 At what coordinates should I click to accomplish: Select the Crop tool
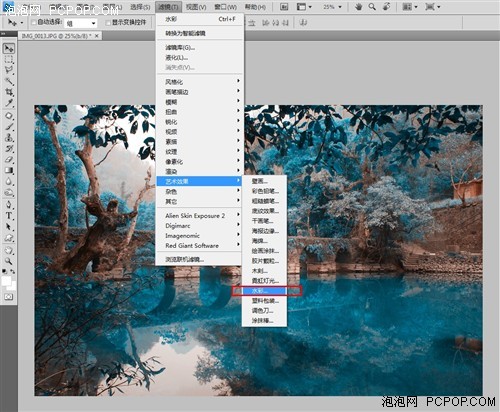[9, 92]
